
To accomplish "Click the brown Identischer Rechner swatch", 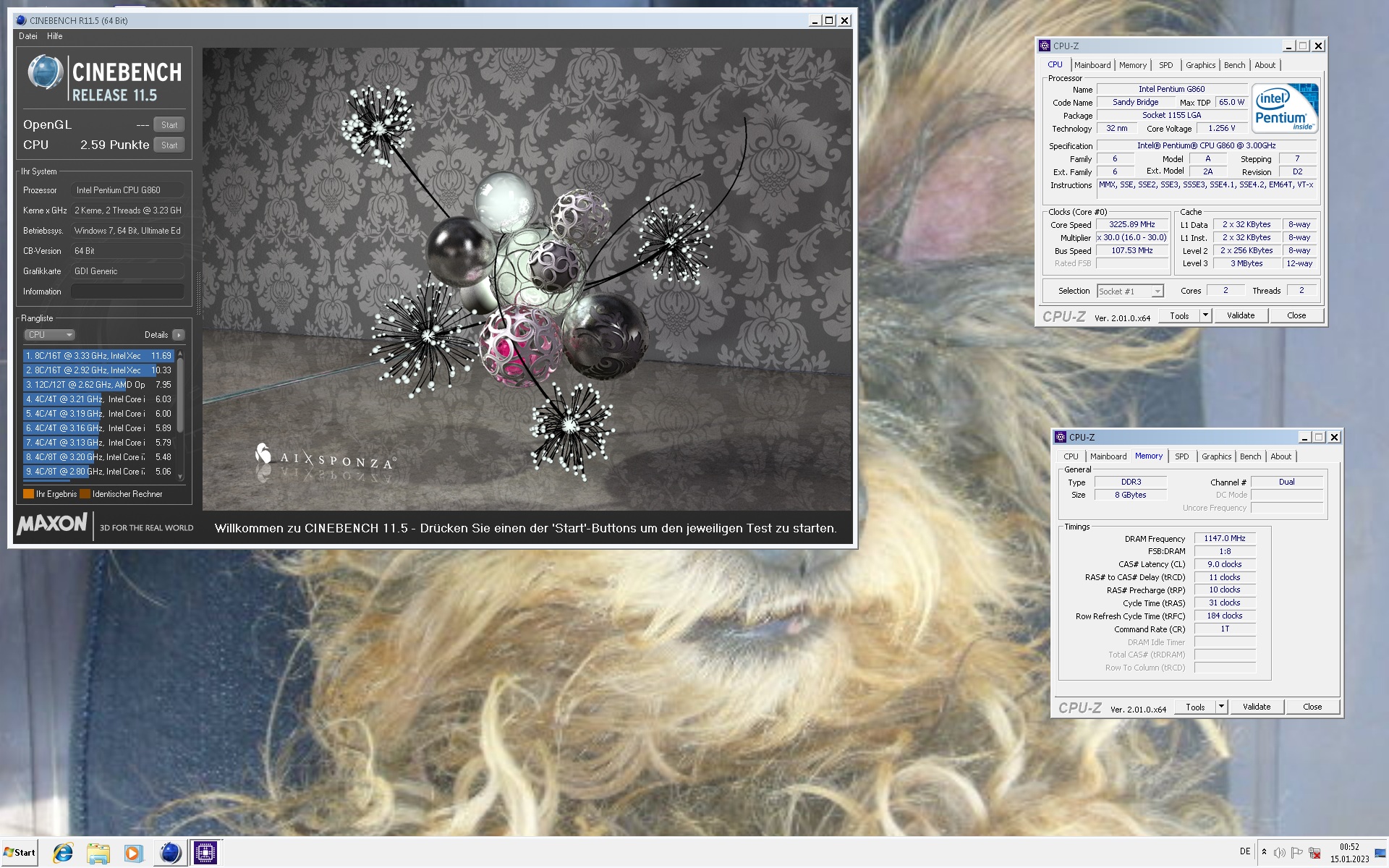I will pyautogui.click(x=85, y=494).
